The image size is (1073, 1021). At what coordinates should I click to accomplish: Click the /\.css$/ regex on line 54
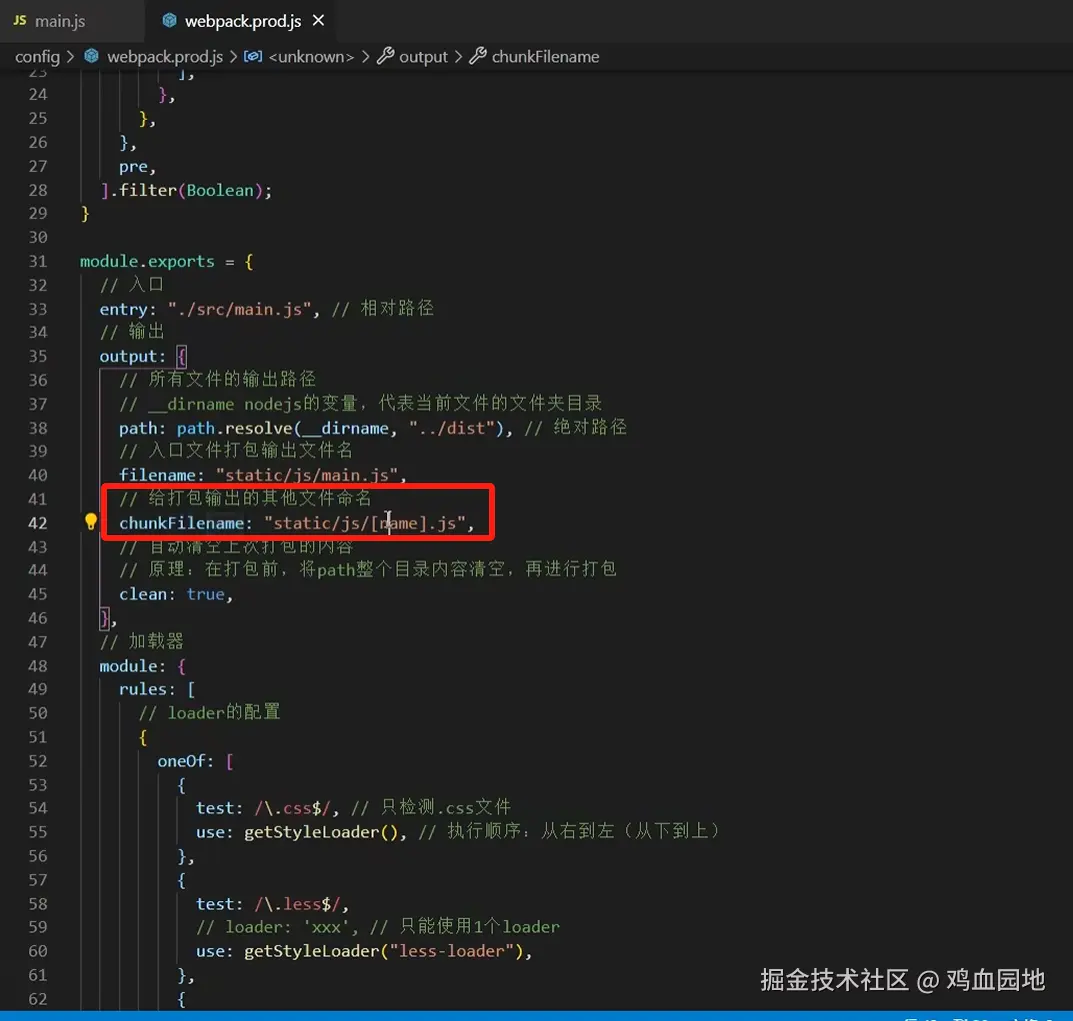pos(293,809)
